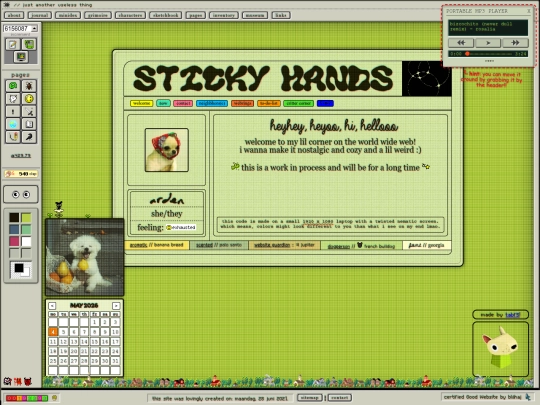Click the rainbow color strip in status bar
Viewport: 540px width, 405px height.
(x=27, y=398)
